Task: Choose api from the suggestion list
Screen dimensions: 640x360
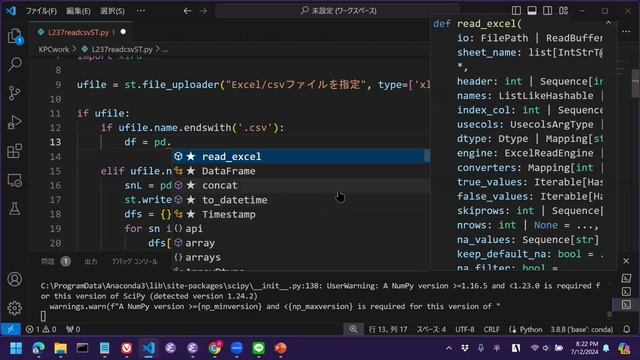Action: [x=300, y=228]
